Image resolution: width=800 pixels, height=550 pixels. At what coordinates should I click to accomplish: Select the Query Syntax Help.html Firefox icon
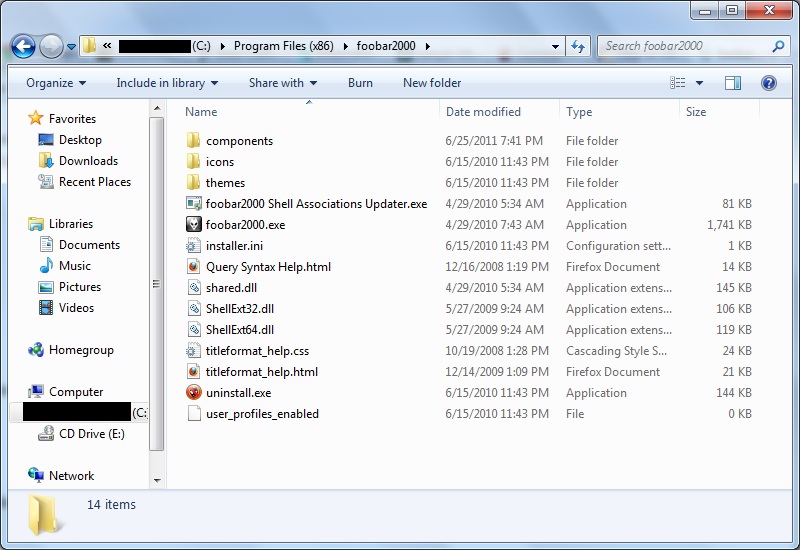click(193, 266)
